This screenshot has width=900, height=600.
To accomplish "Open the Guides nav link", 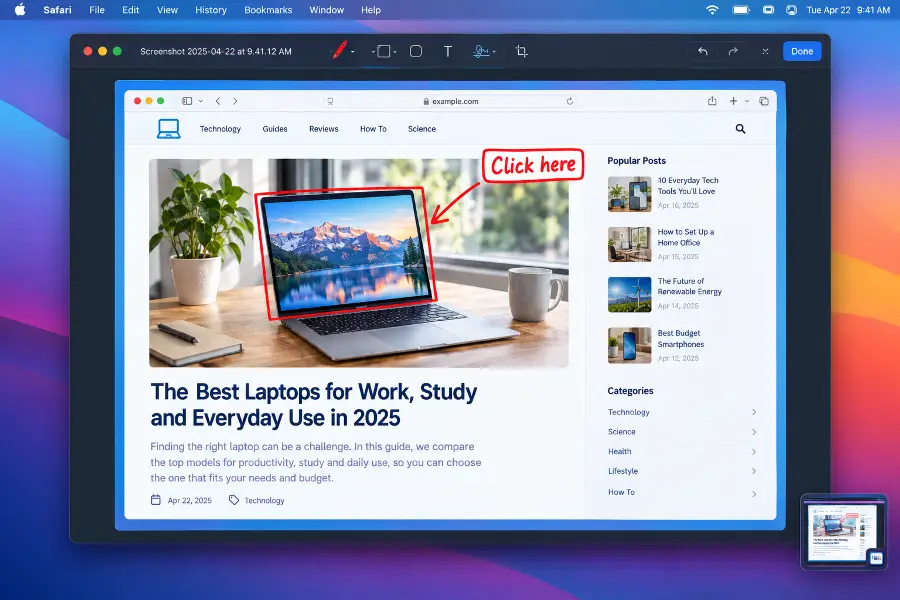I will coord(275,129).
